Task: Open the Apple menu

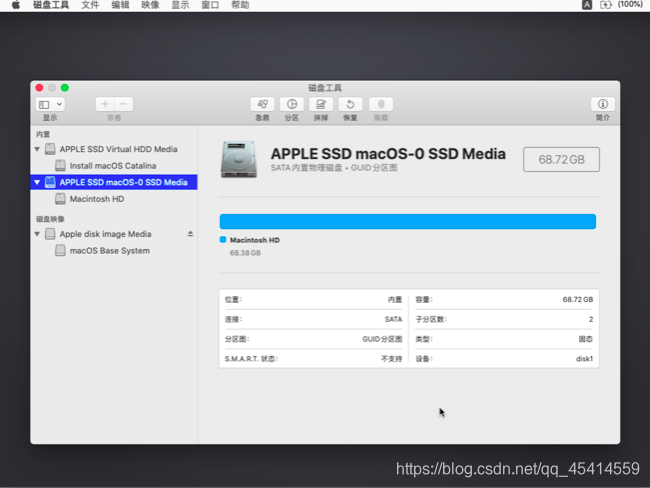Action: (x=16, y=5)
